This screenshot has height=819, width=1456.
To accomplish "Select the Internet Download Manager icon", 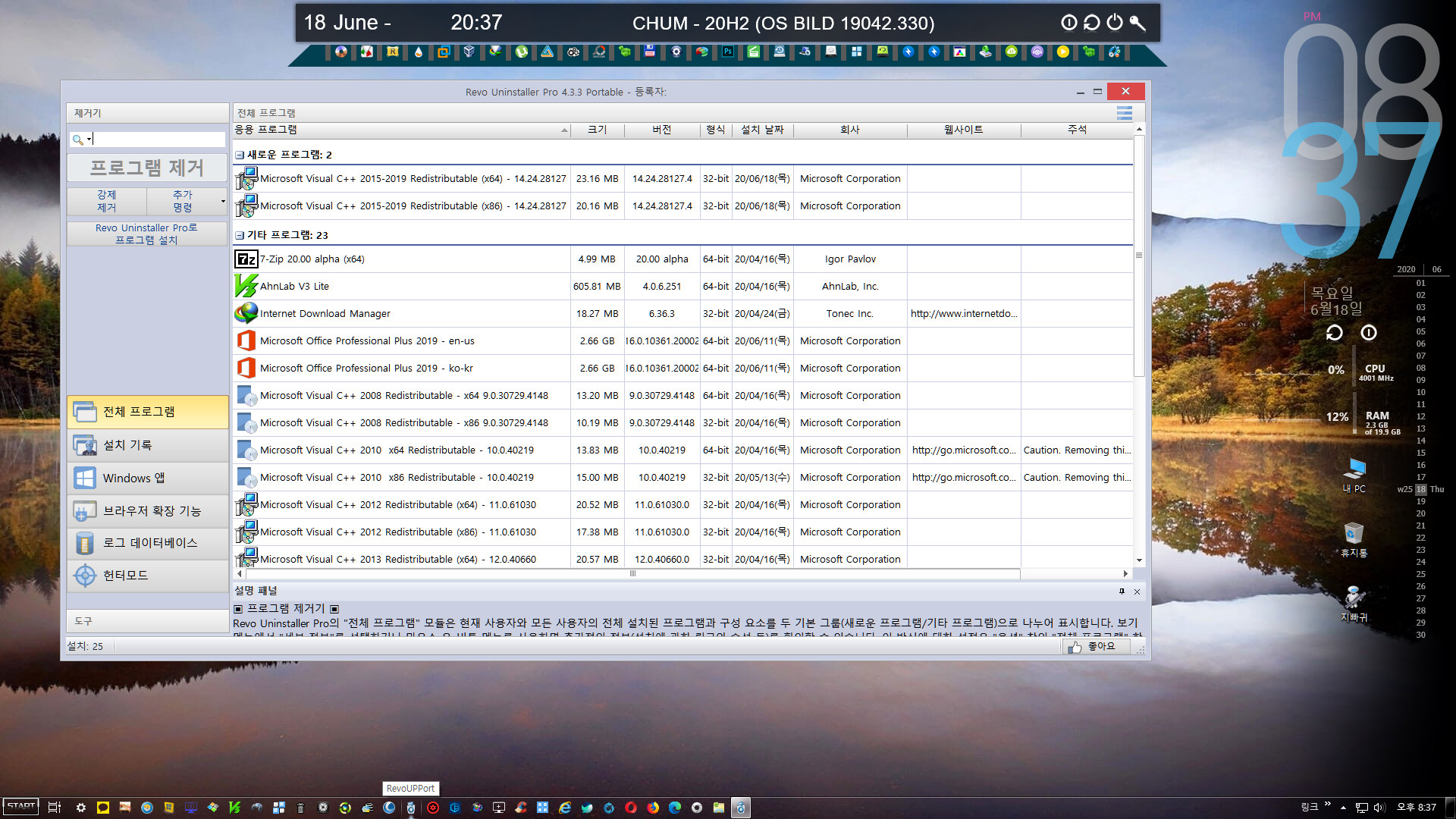I will tap(246, 313).
